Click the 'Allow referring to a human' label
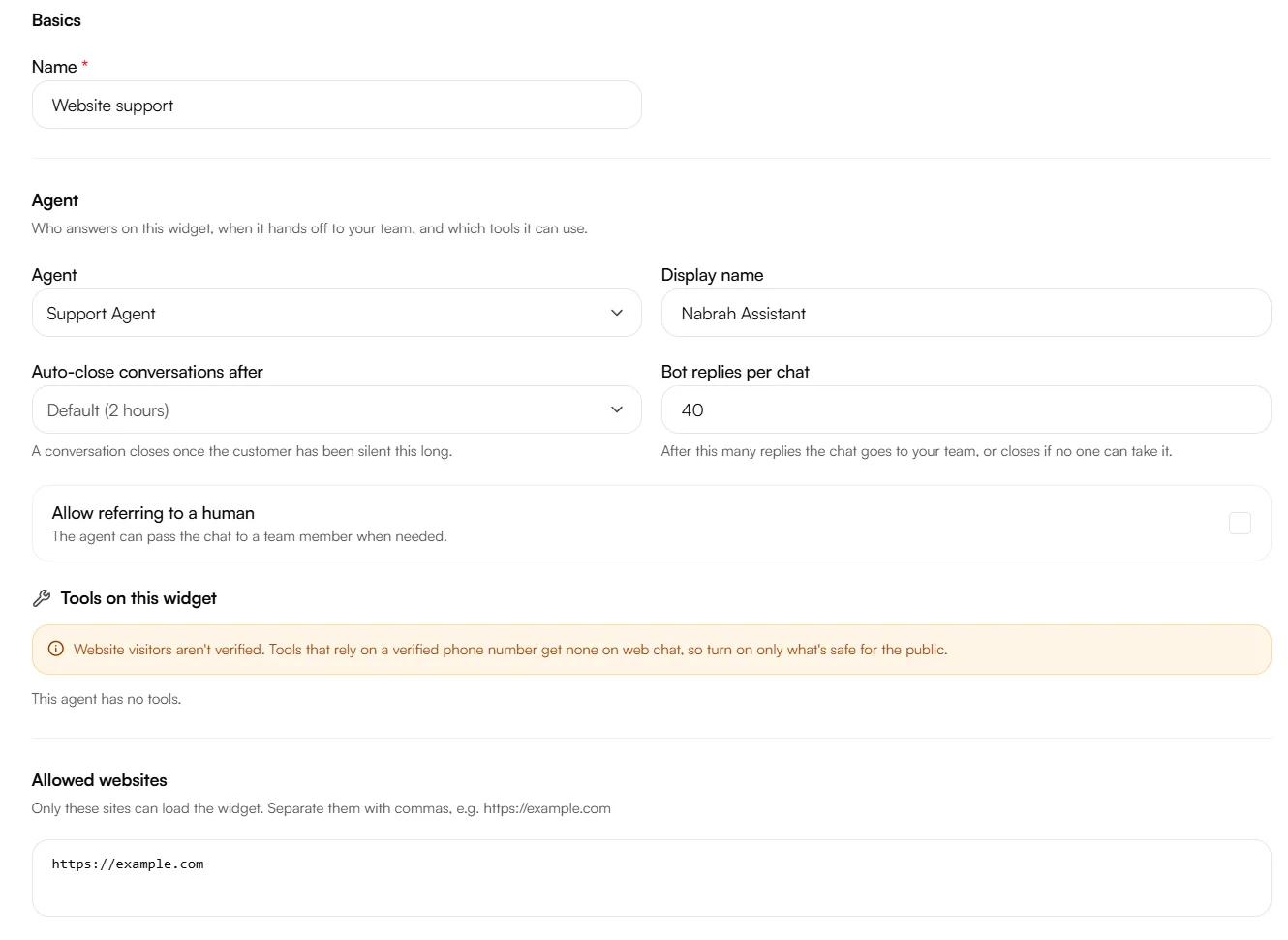1288x940 pixels. (153, 513)
